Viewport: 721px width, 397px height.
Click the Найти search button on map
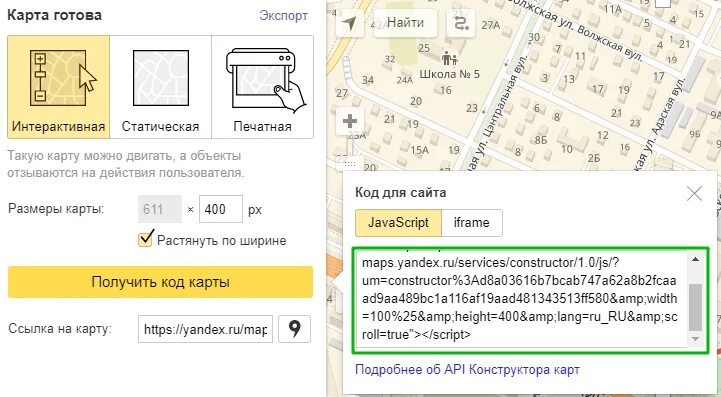pos(405,23)
